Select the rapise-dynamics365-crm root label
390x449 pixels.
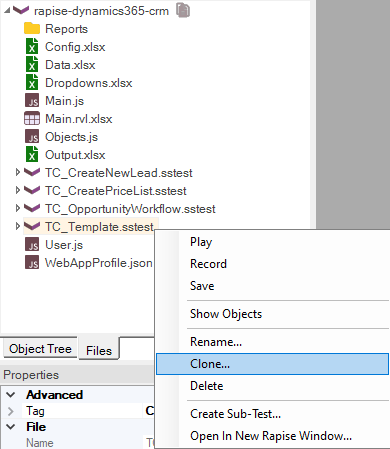click(101, 11)
